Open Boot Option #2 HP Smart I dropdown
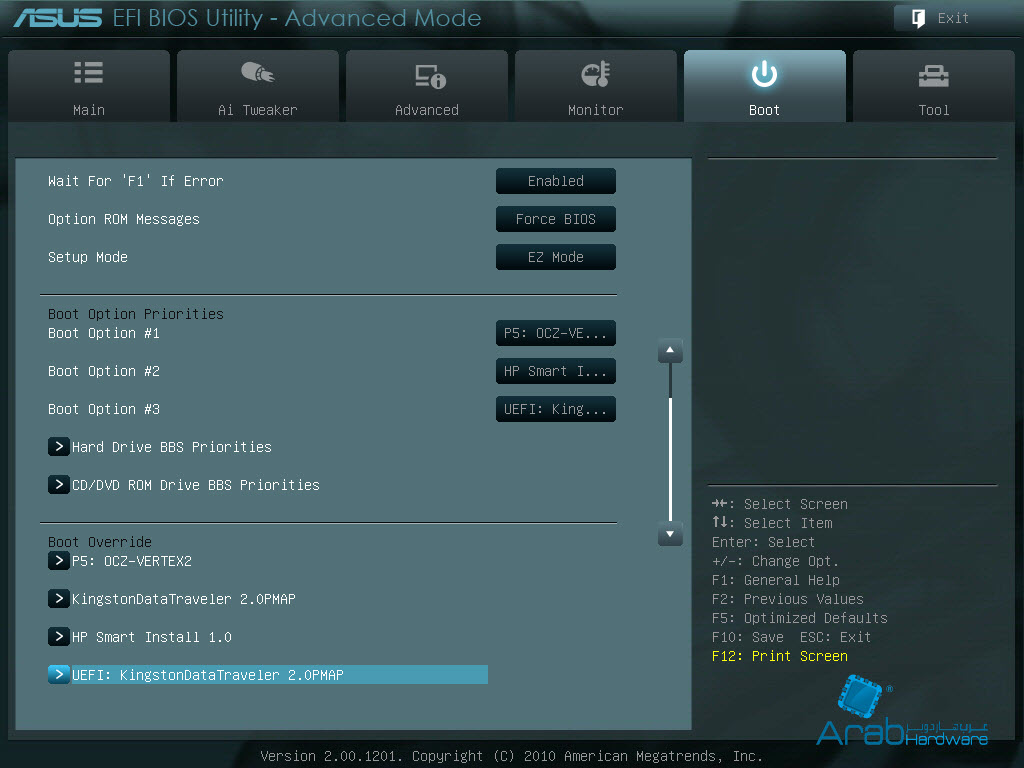The height and width of the screenshot is (768, 1024). point(556,371)
